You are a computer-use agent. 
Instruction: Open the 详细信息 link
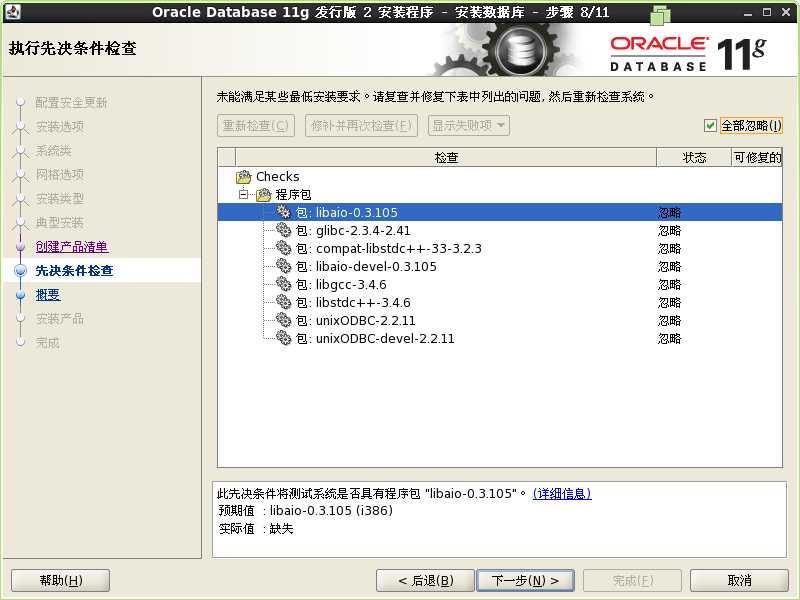562,493
